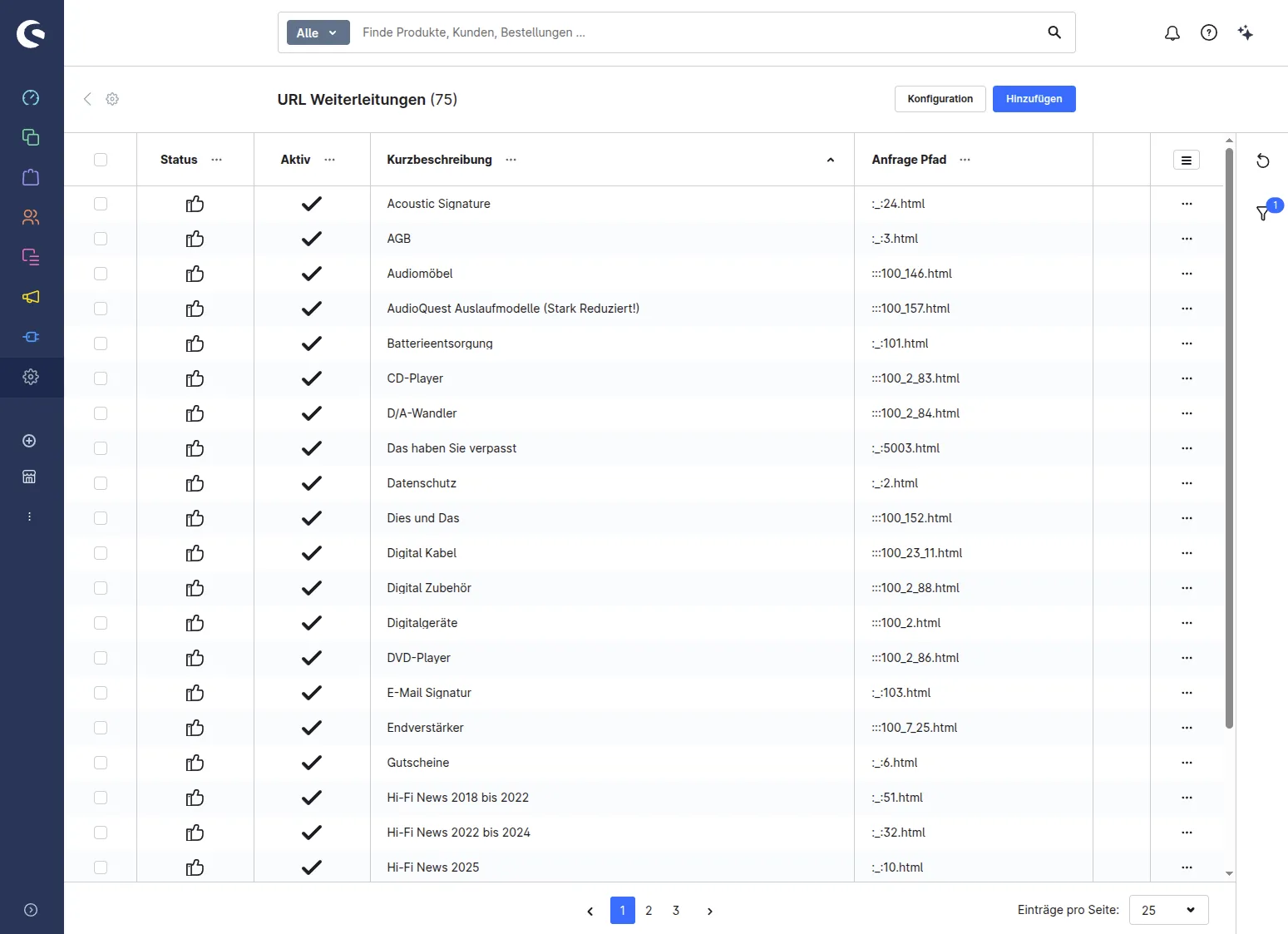The height and width of the screenshot is (934, 1288).
Task: Select the CD-Player row checkbox
Action: (x=101, y=378)
